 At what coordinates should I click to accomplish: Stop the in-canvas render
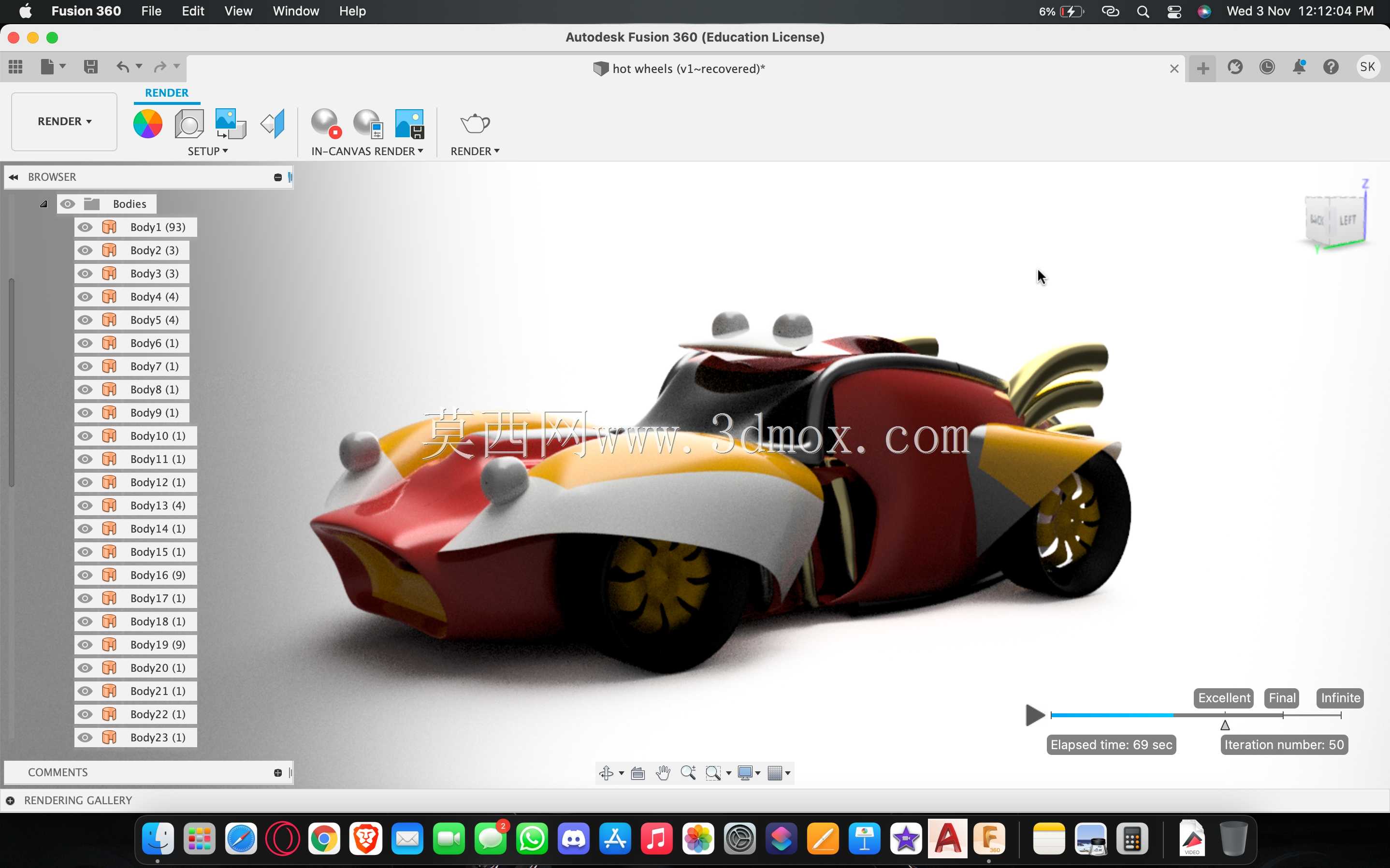click(326, 123)
